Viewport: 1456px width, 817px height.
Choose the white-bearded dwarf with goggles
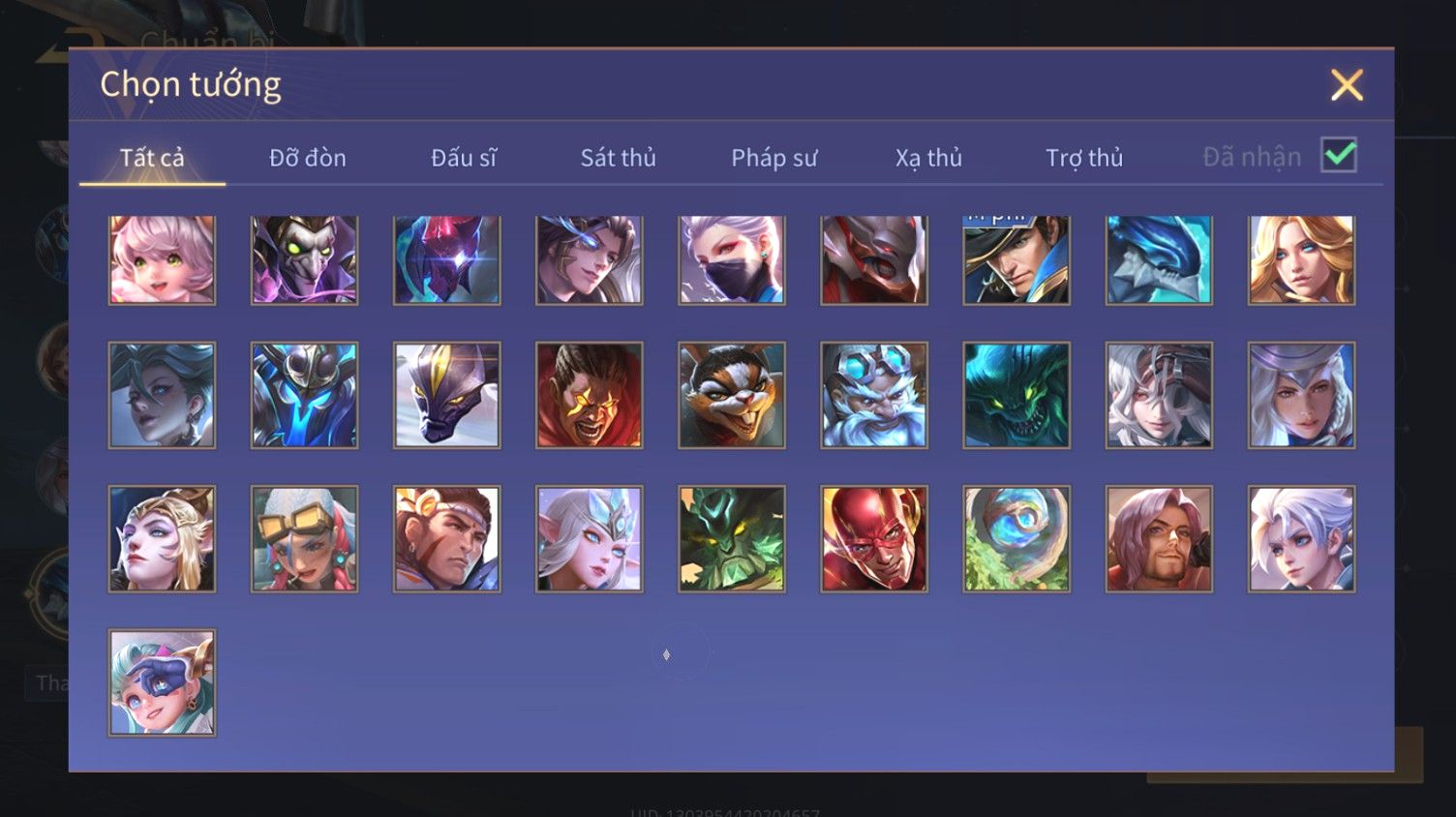tap(874, 395)
